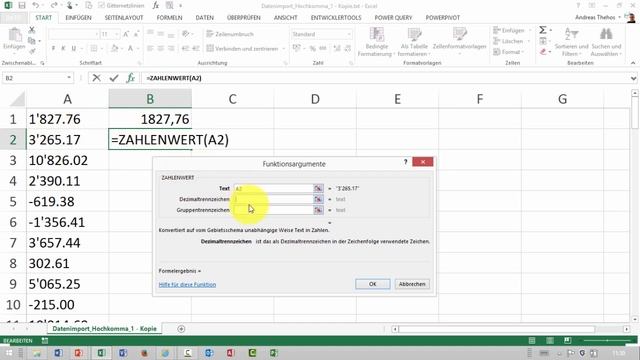The image size is (640, 360).
Task: Open Andreas Thehos account dropdown
Action: pos(620,17)
